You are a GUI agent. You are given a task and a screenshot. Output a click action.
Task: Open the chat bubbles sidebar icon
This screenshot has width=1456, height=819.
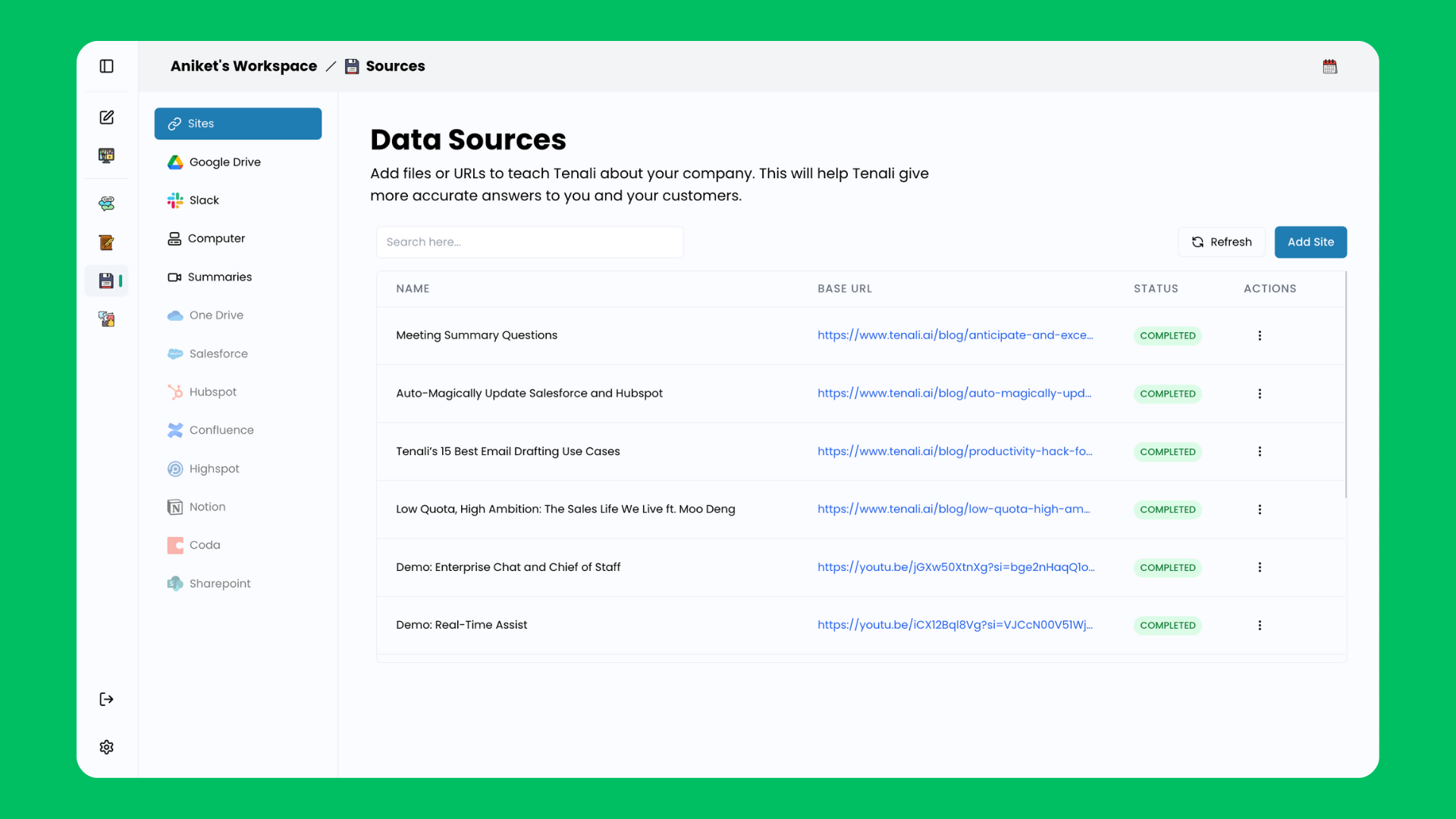click(106, 203)
